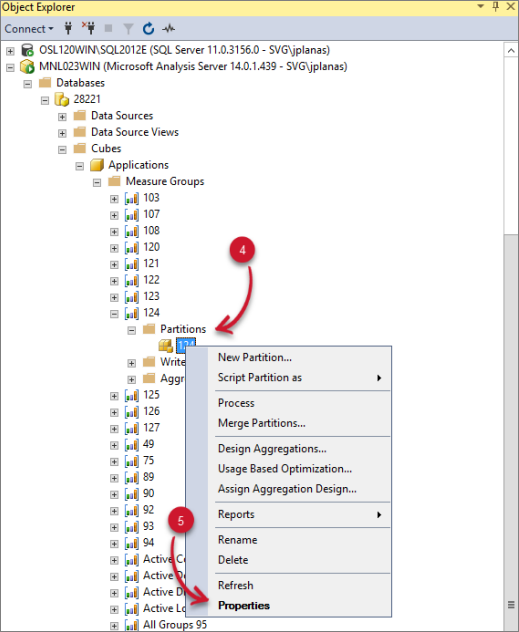The width and height of the screenshot is (519, 632).
Task: Click the OSL120WIN SQL Server database icon
Action: tap(27, 50)
